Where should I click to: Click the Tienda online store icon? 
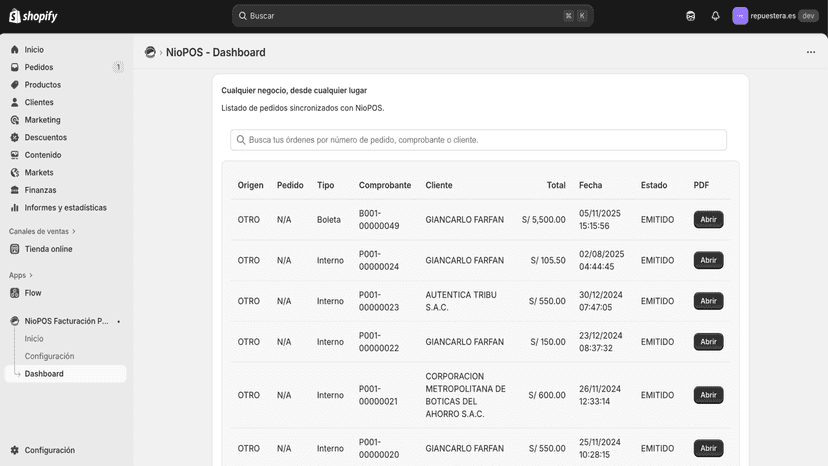(x=15, y=249)
